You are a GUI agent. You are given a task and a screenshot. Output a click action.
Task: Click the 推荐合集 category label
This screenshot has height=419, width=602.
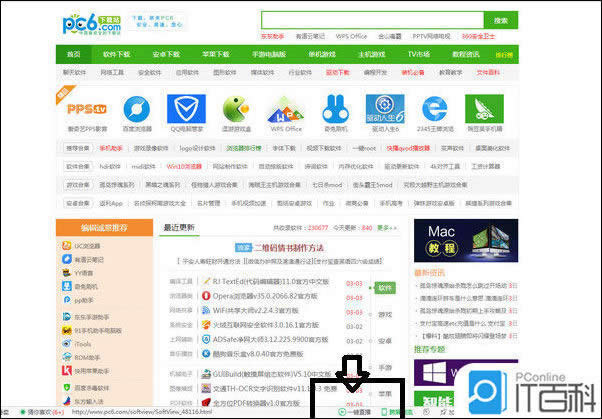pyautogui.click(x=78, y=148)
